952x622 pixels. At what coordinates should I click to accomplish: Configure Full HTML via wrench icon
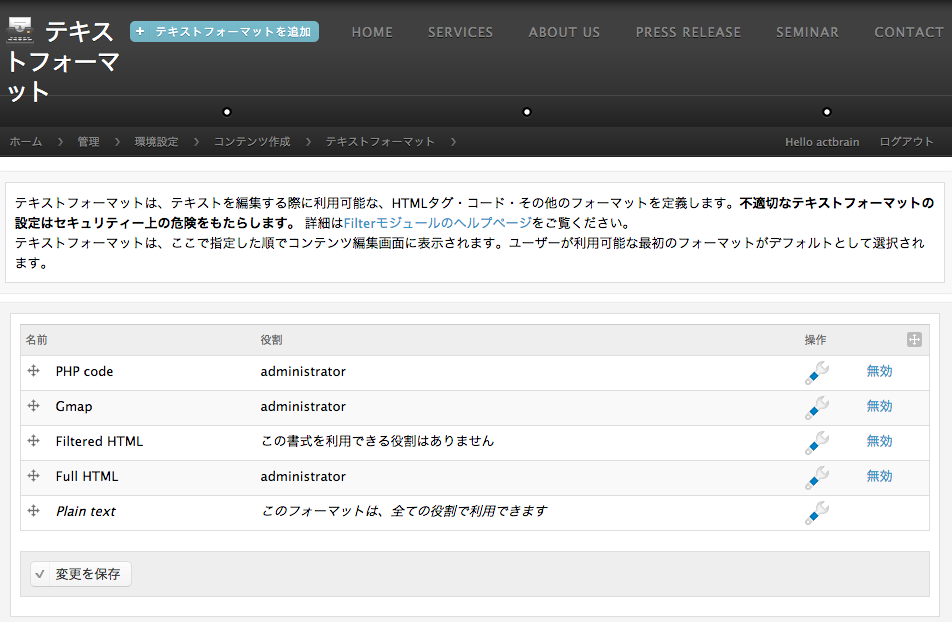pos(816,477)
